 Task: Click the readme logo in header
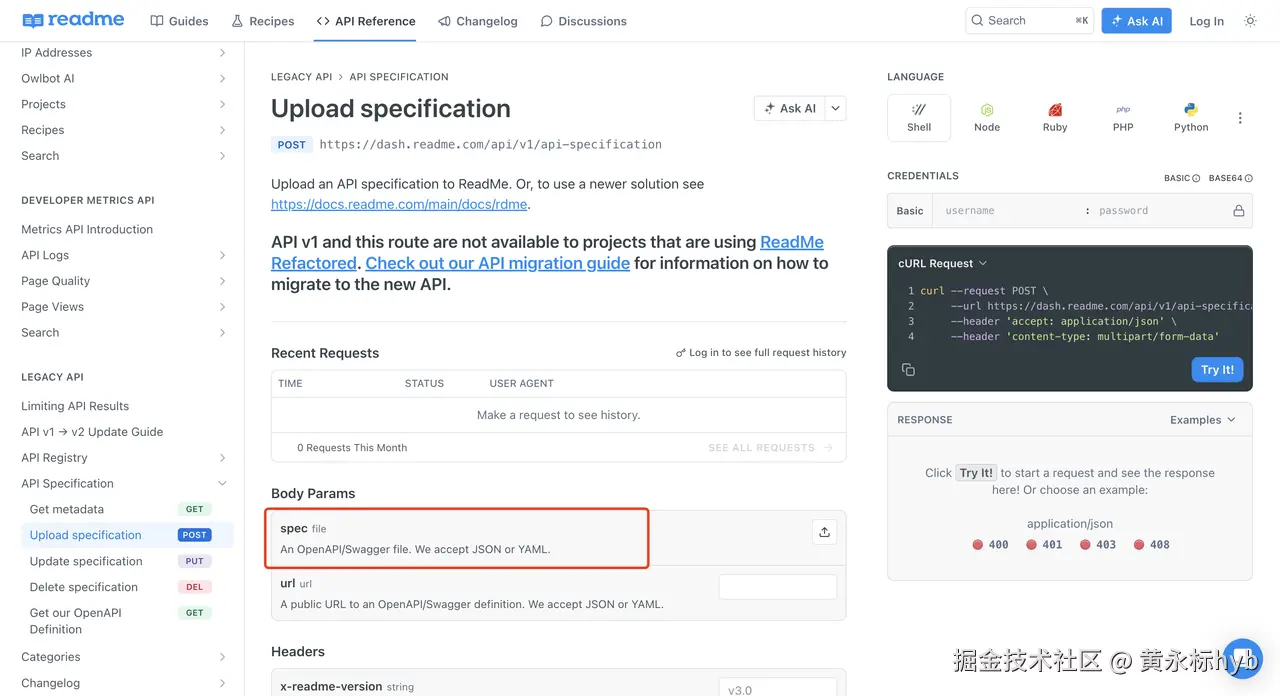(73, 21)
